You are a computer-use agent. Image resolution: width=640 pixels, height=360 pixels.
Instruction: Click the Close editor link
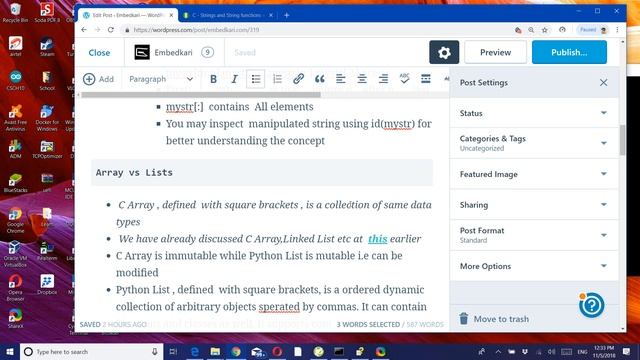99,53
